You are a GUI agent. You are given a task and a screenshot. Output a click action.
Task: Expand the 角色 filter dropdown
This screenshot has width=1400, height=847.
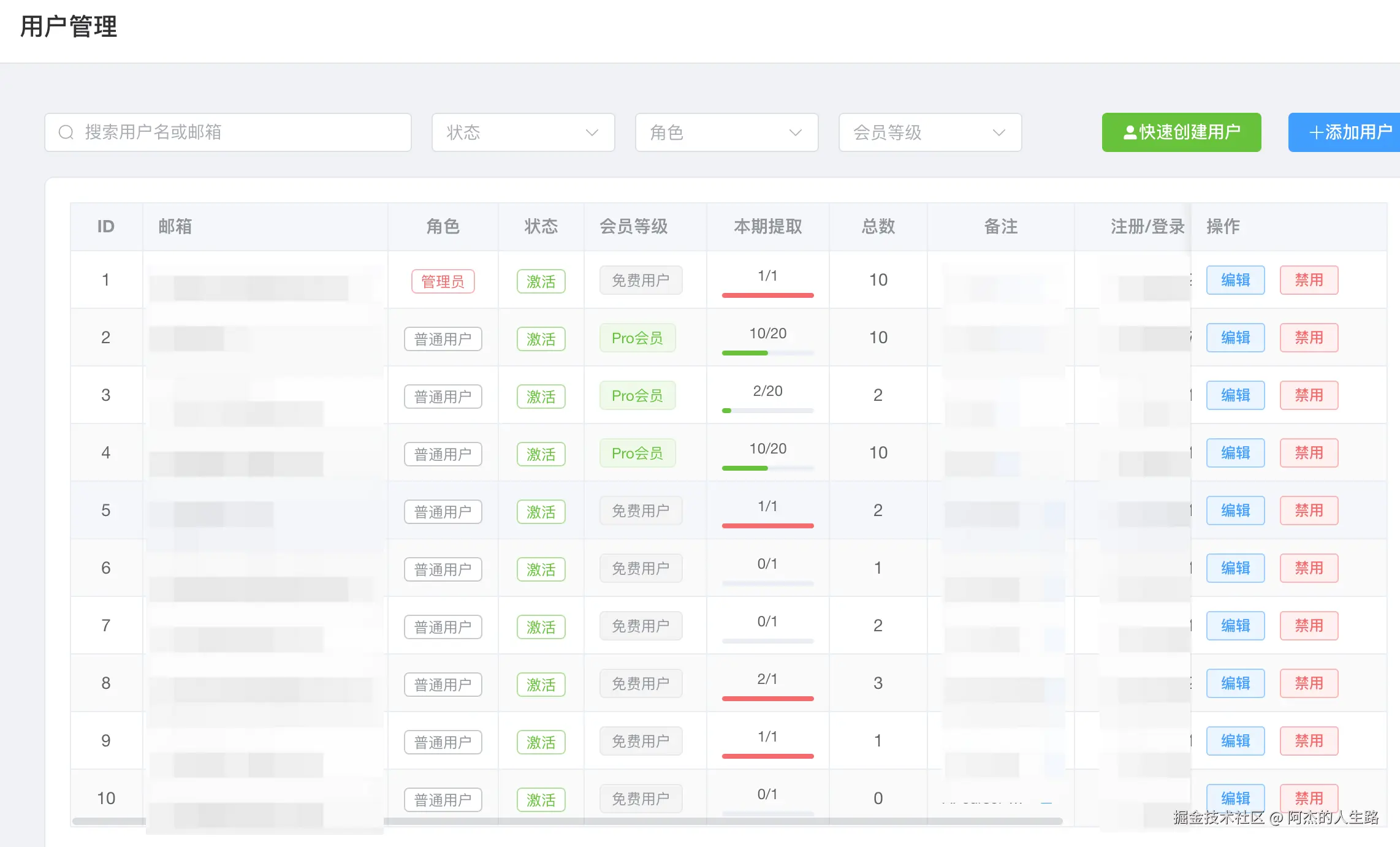point(726,132)
